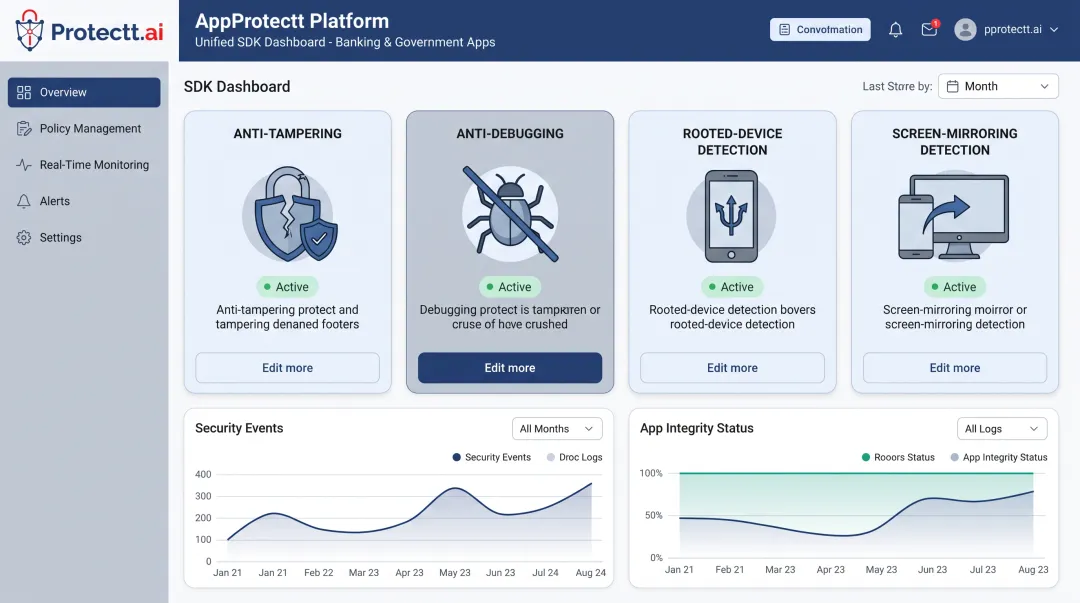Click the crossed-out bug Anti-Debugging illustration

point(510,214)
